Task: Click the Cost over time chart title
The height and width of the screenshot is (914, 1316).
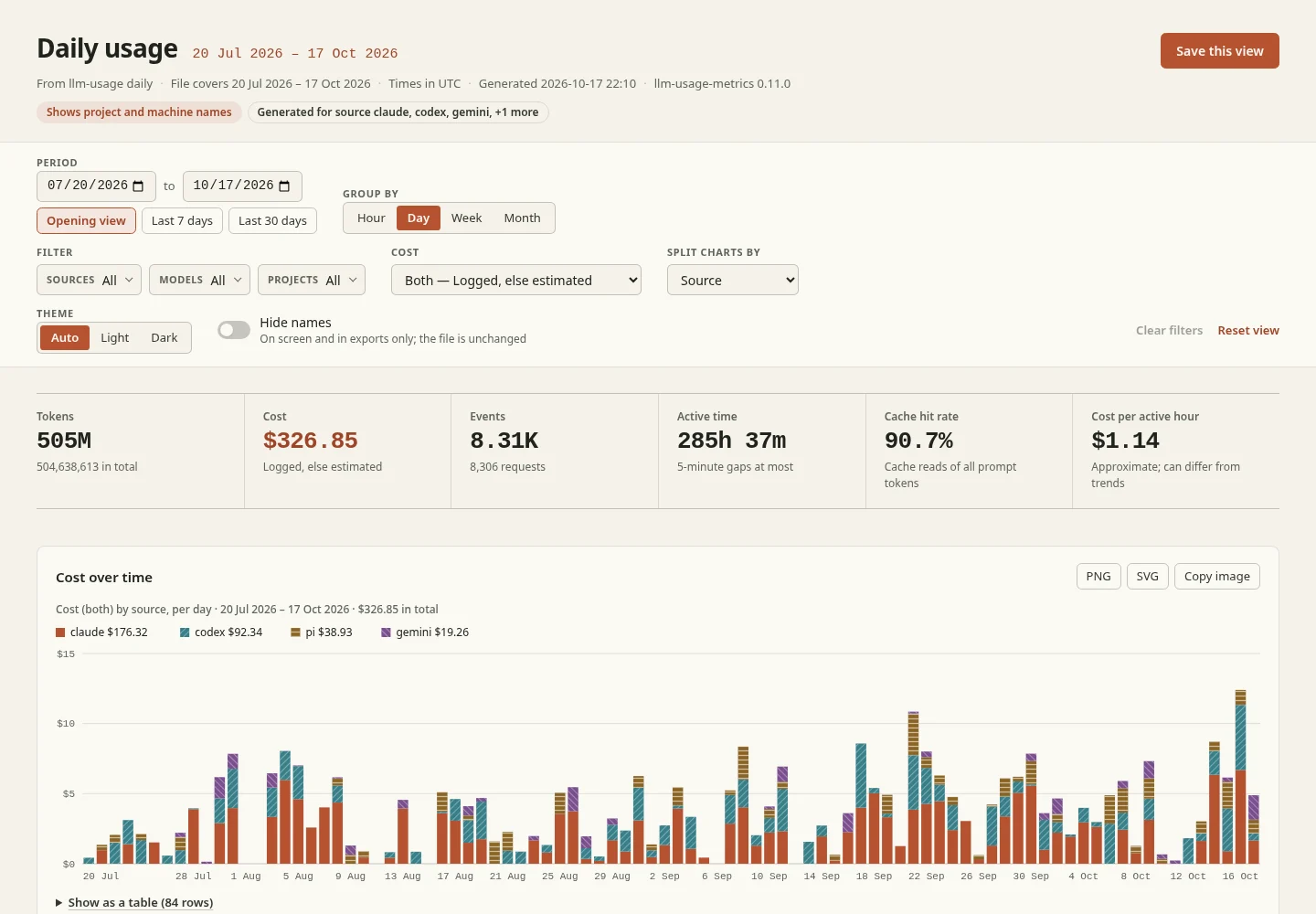Action: tap(104, 578)
